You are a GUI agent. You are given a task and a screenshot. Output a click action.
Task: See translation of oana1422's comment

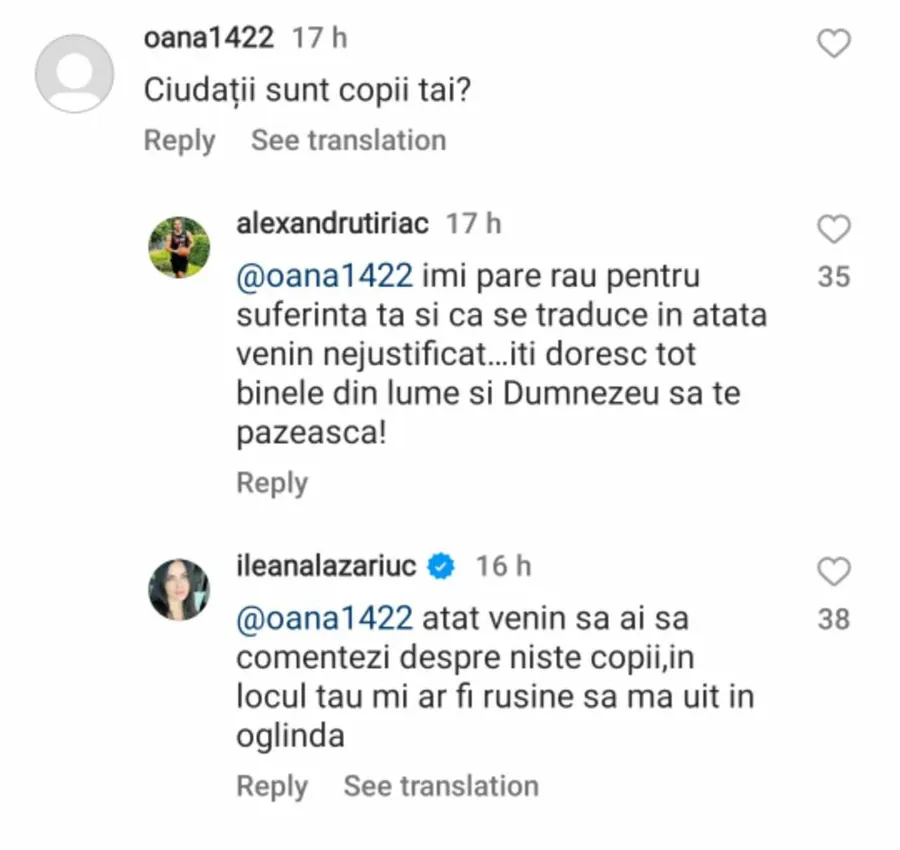tap(348, 140)
